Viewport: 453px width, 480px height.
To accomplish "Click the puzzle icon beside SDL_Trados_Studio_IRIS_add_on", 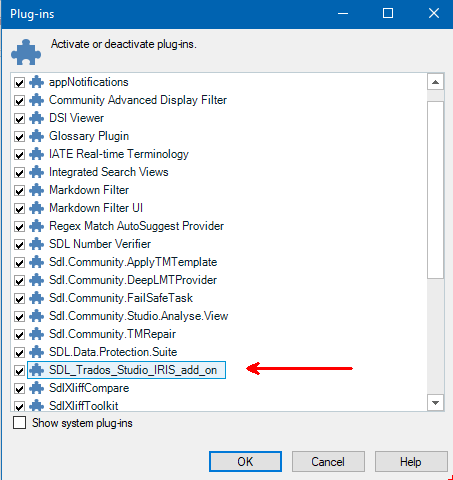I will pos(36,370).
